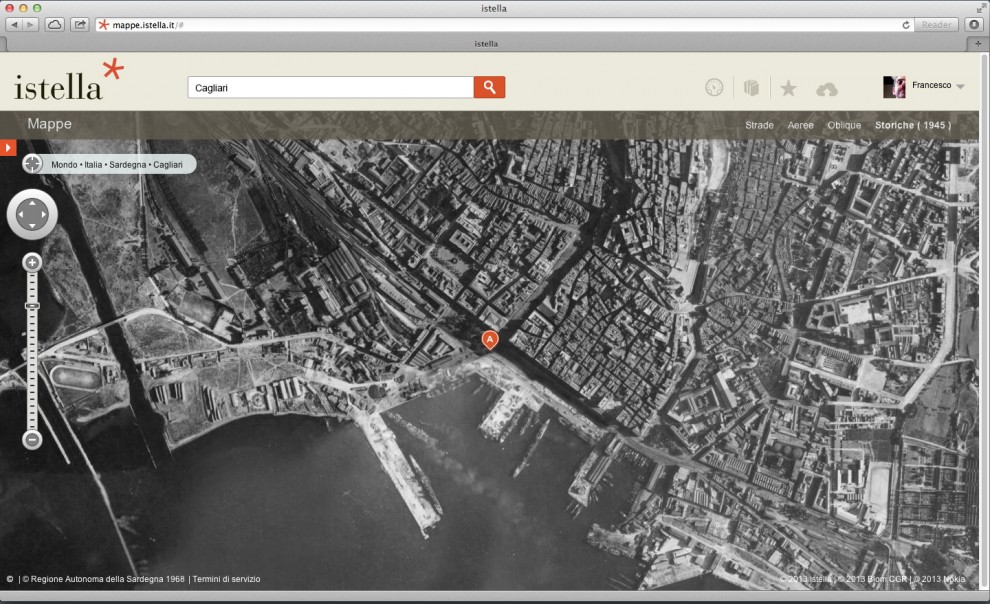Click Francesco's profile avatar
Viewport: 990px width, 604px height.
pyautogui.click(x=894, y=86)
